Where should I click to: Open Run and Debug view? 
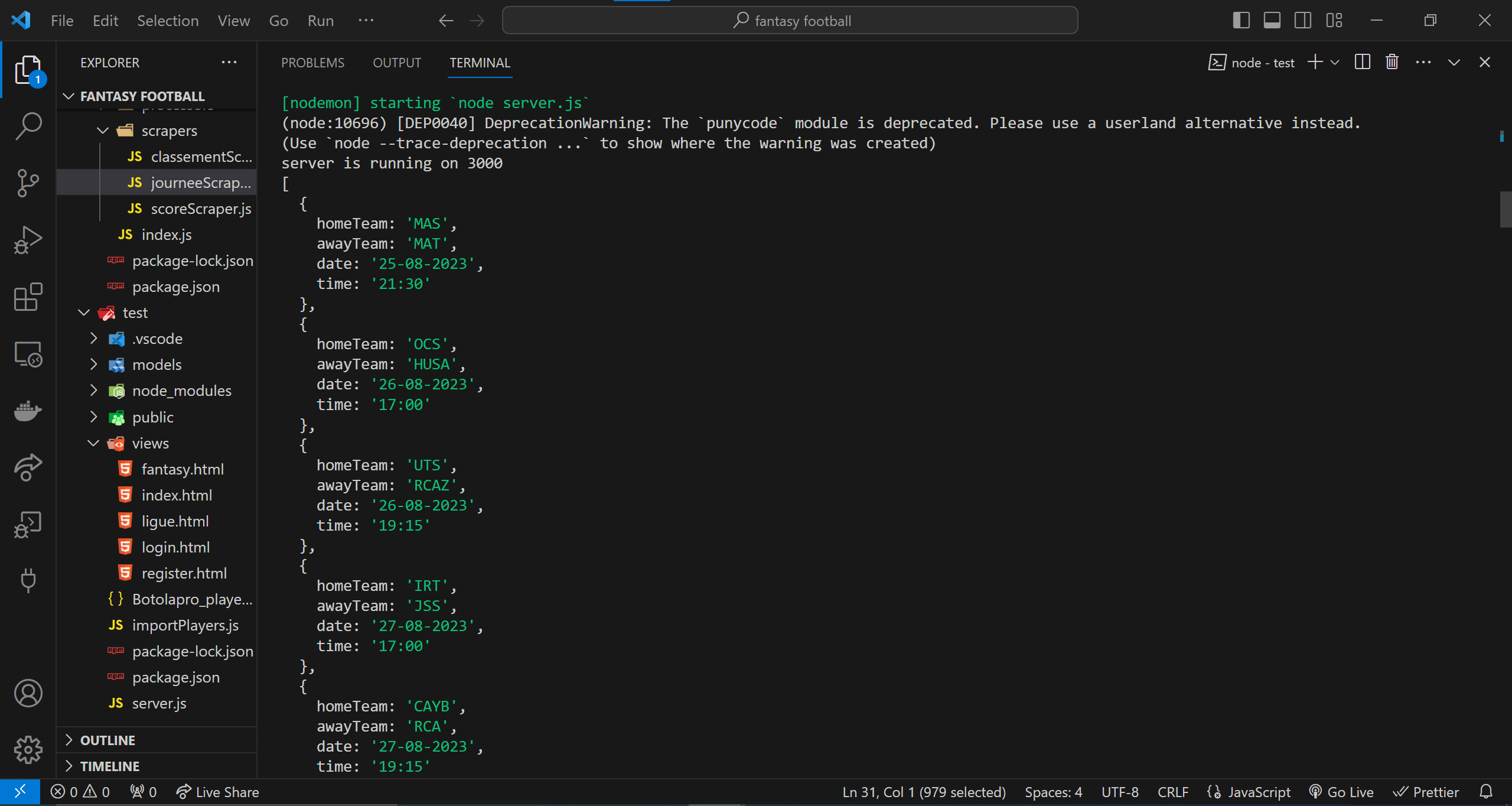(x=28, y=239)
